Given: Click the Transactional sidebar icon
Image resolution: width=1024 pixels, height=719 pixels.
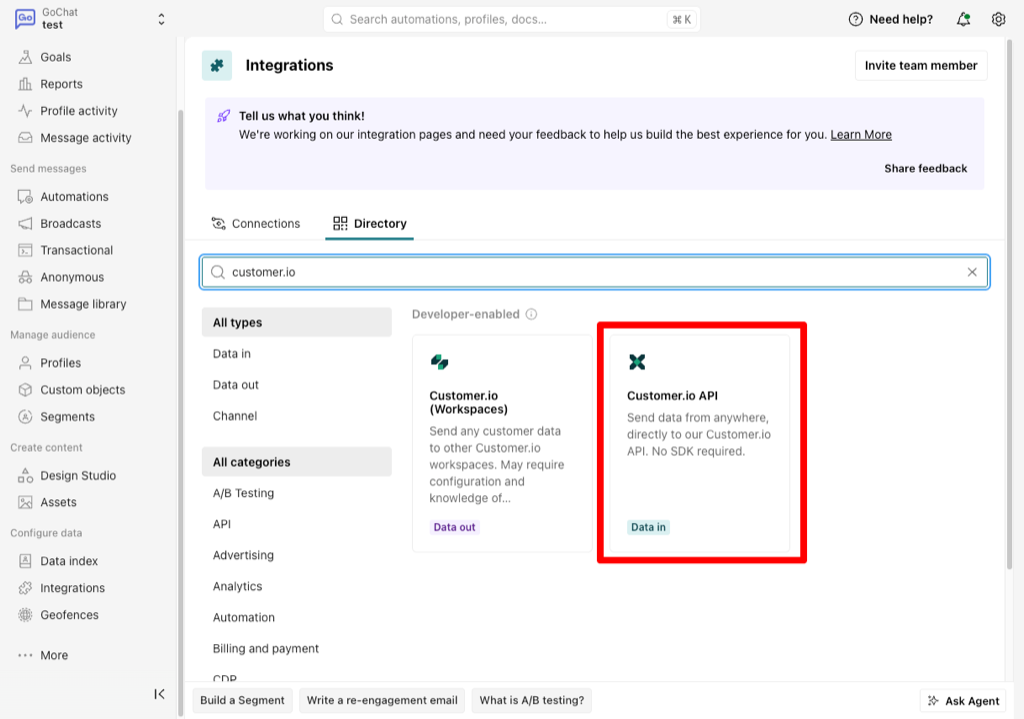Looking at the screenshot, I should point(25,250).
